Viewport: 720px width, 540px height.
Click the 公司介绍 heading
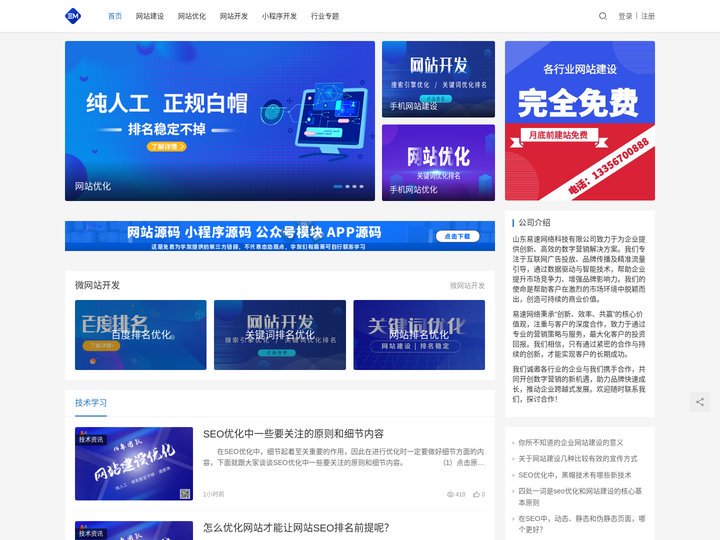click(x=534, y=223)
